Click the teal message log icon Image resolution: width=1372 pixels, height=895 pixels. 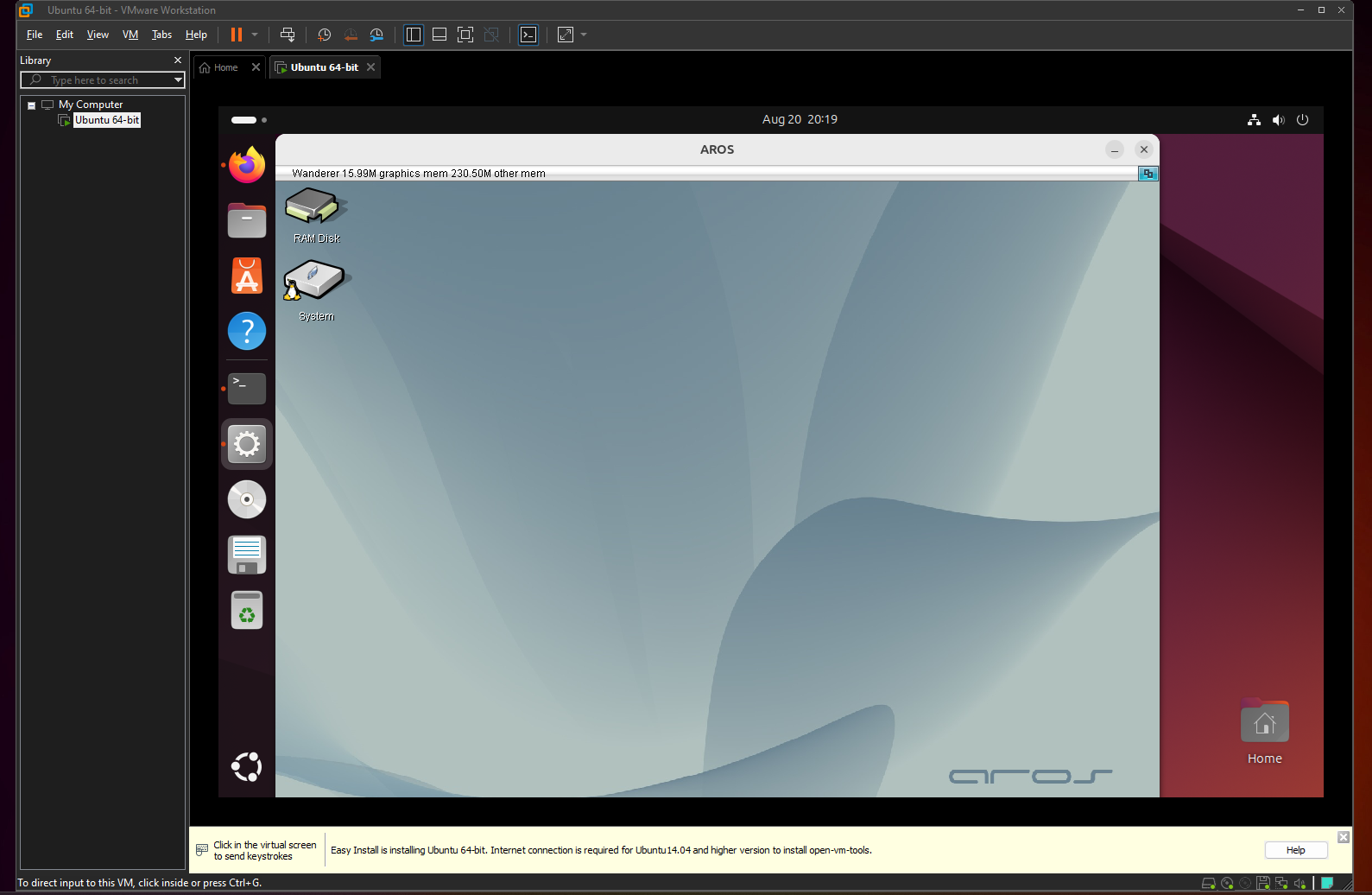click(x=1327, y=883)
